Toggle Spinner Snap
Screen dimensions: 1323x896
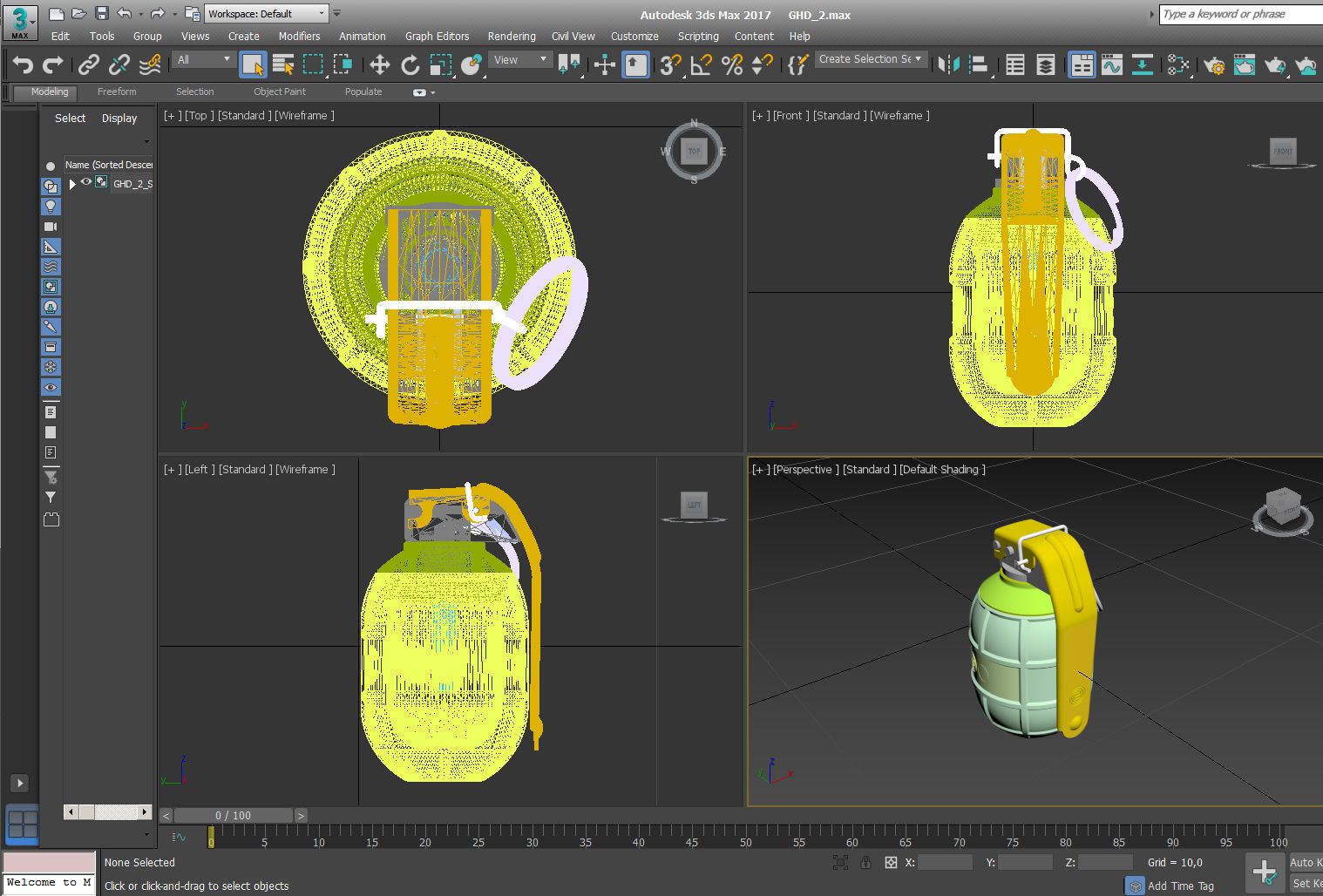(762, 64)
